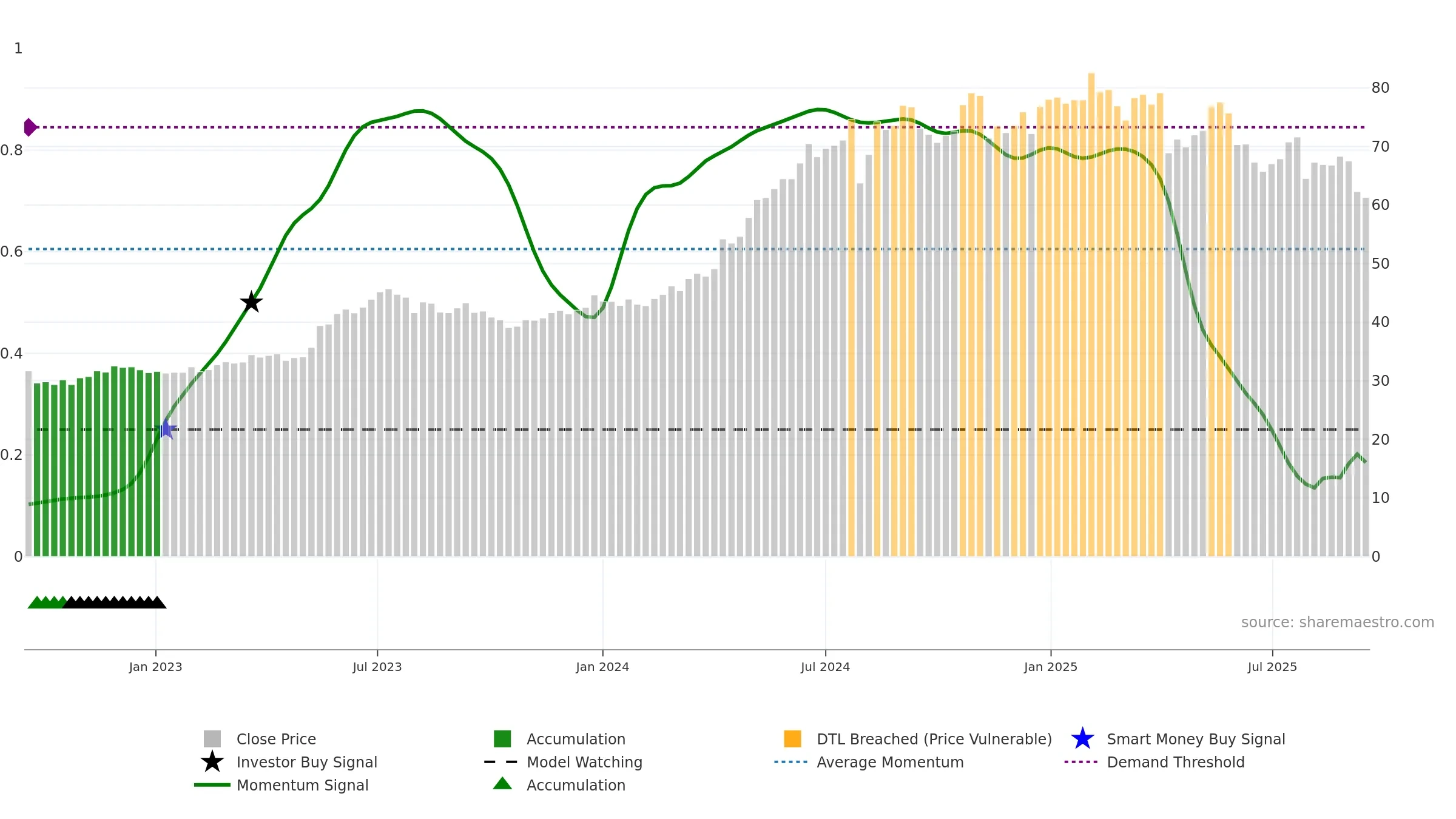This screenshot has height=819, width=1456.
Task: Toggle the Model Watching legend entry
Action: 563,762
